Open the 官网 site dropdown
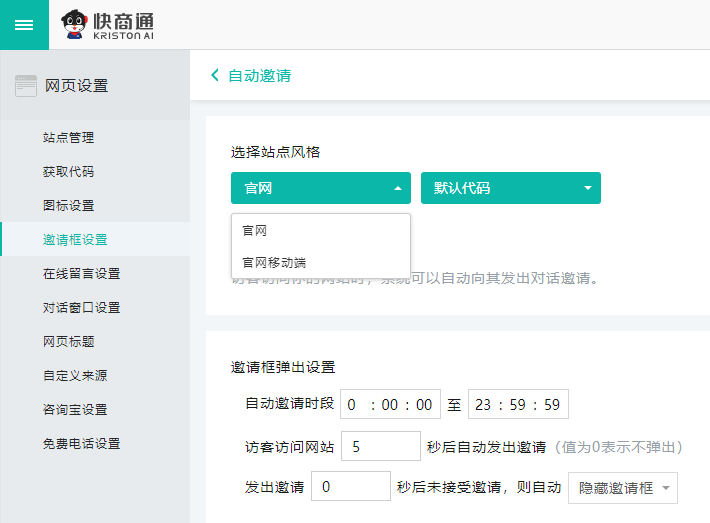The height and width of the screenshot is (523, 710). 320,188
